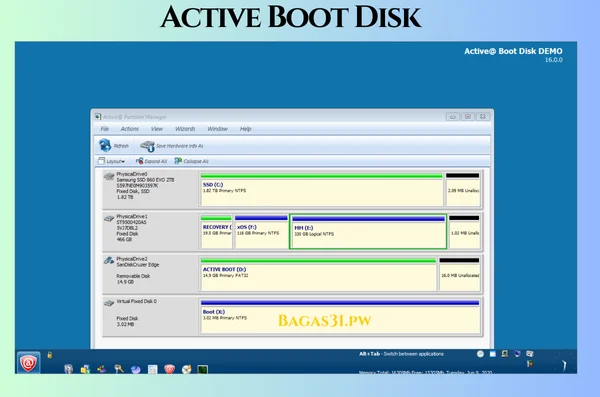Open the Wizards menu
Viewport: 600px width, 397px height.
185,129
